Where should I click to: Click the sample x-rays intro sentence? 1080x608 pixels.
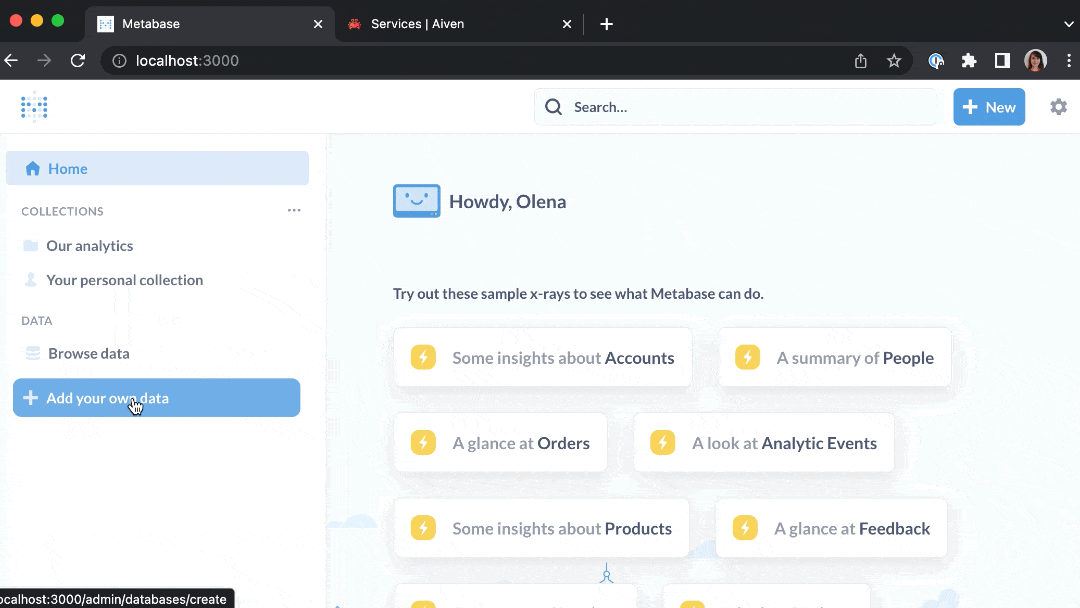click(x=578, y=294)
